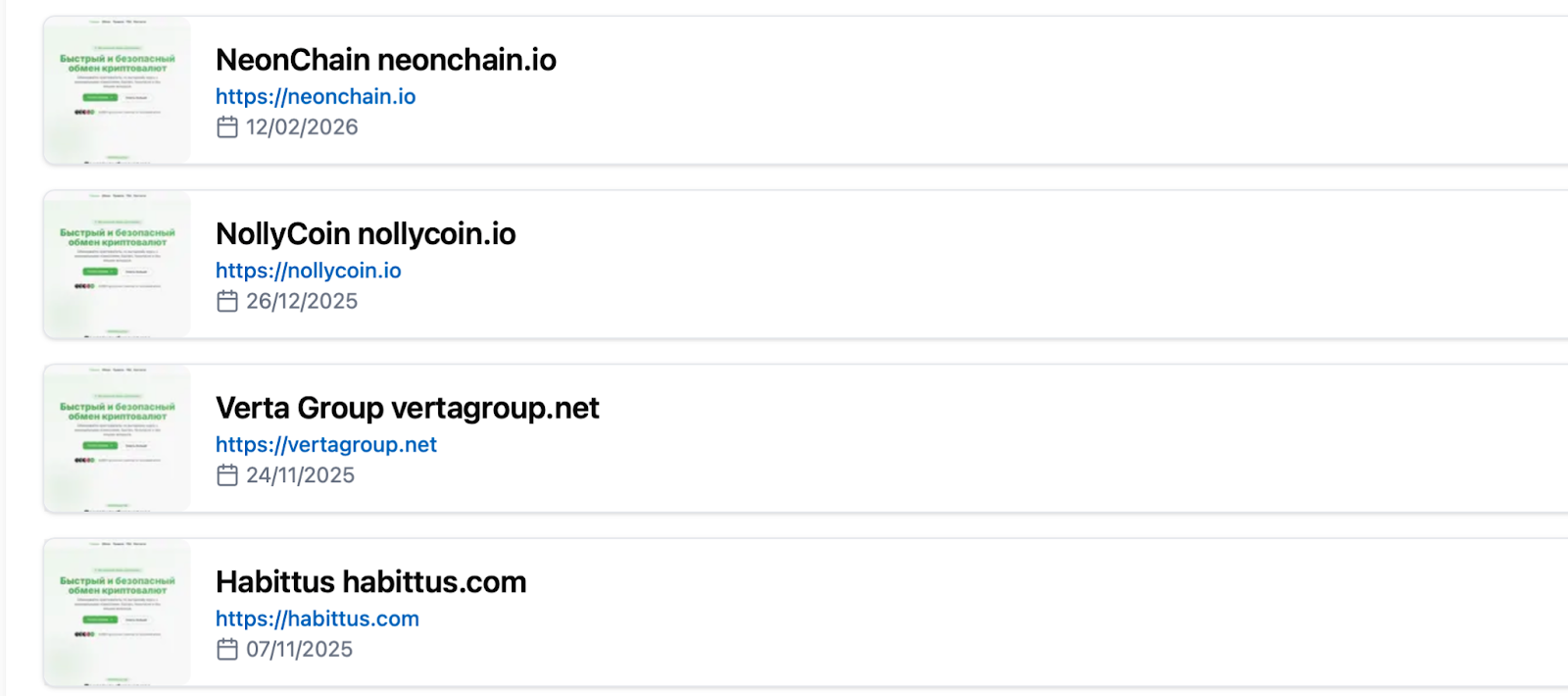The image size is (1568, 696).
Task: Open the https://nollycoin.io link
Action: [x=309, y=271]
